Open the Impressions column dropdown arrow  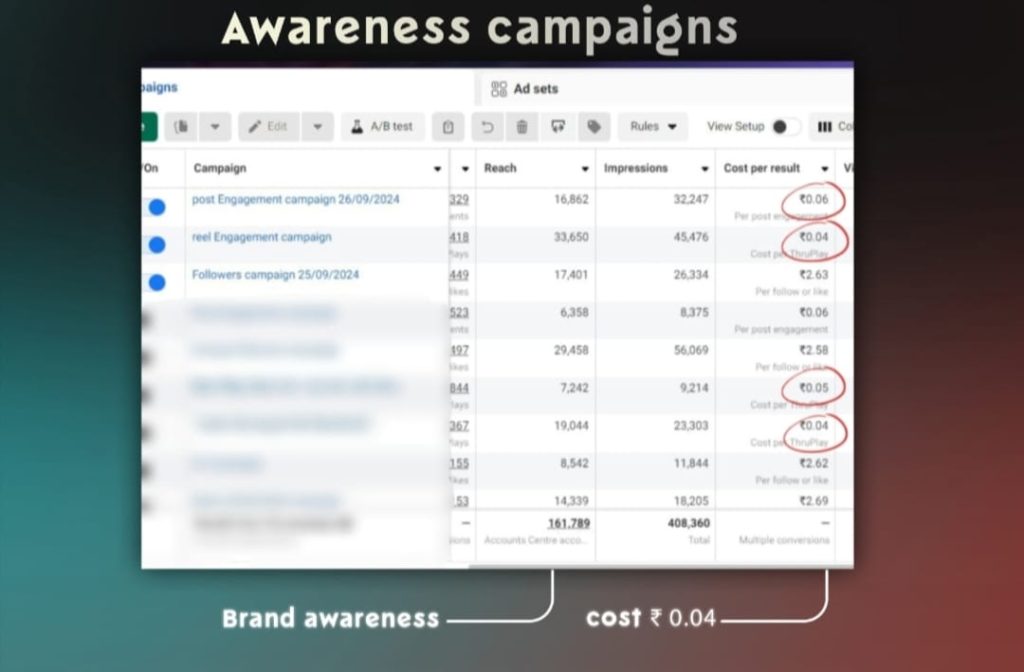coord(705,169)
